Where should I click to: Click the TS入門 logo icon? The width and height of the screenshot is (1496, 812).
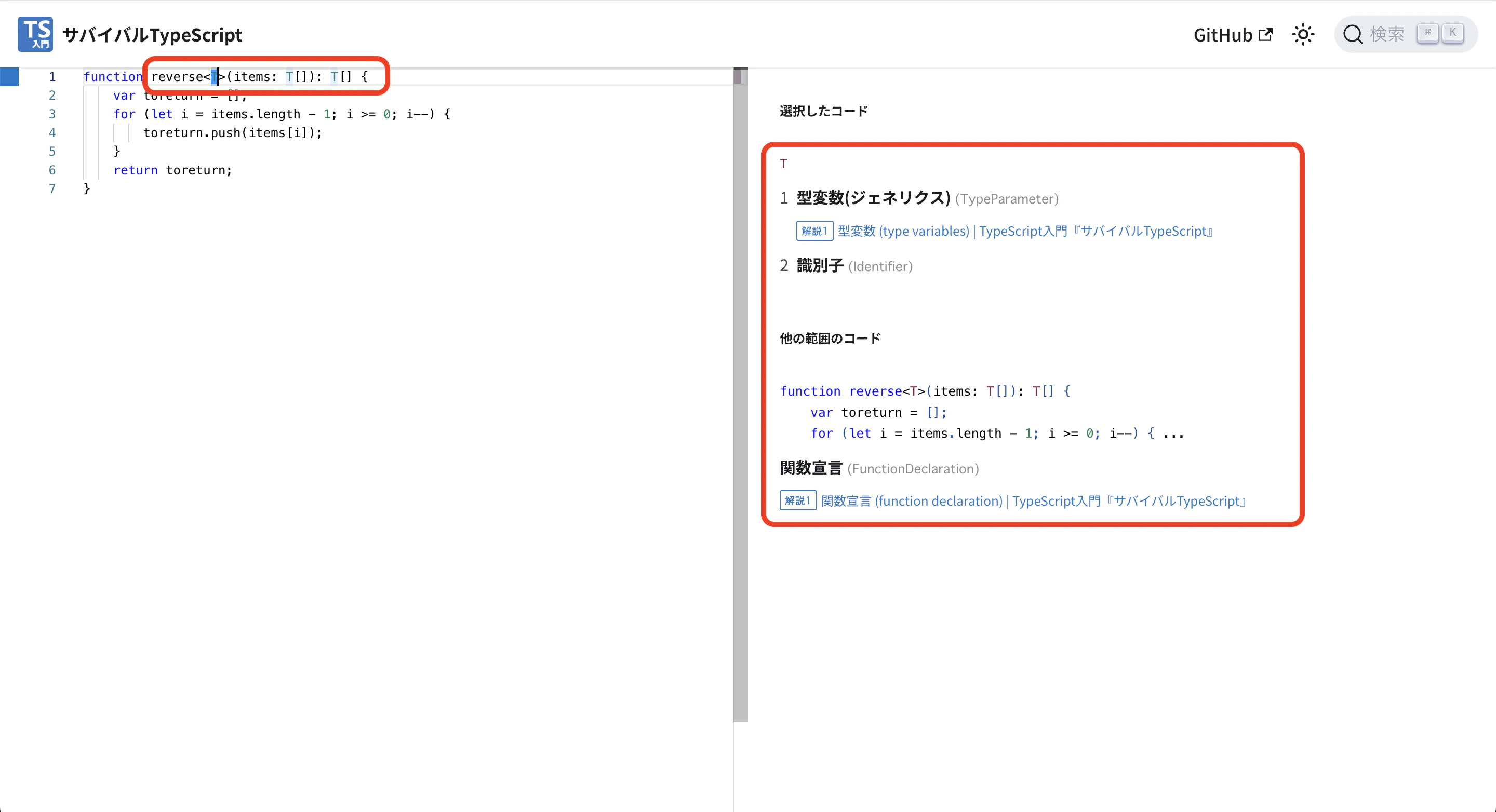[x=35, y=34]
